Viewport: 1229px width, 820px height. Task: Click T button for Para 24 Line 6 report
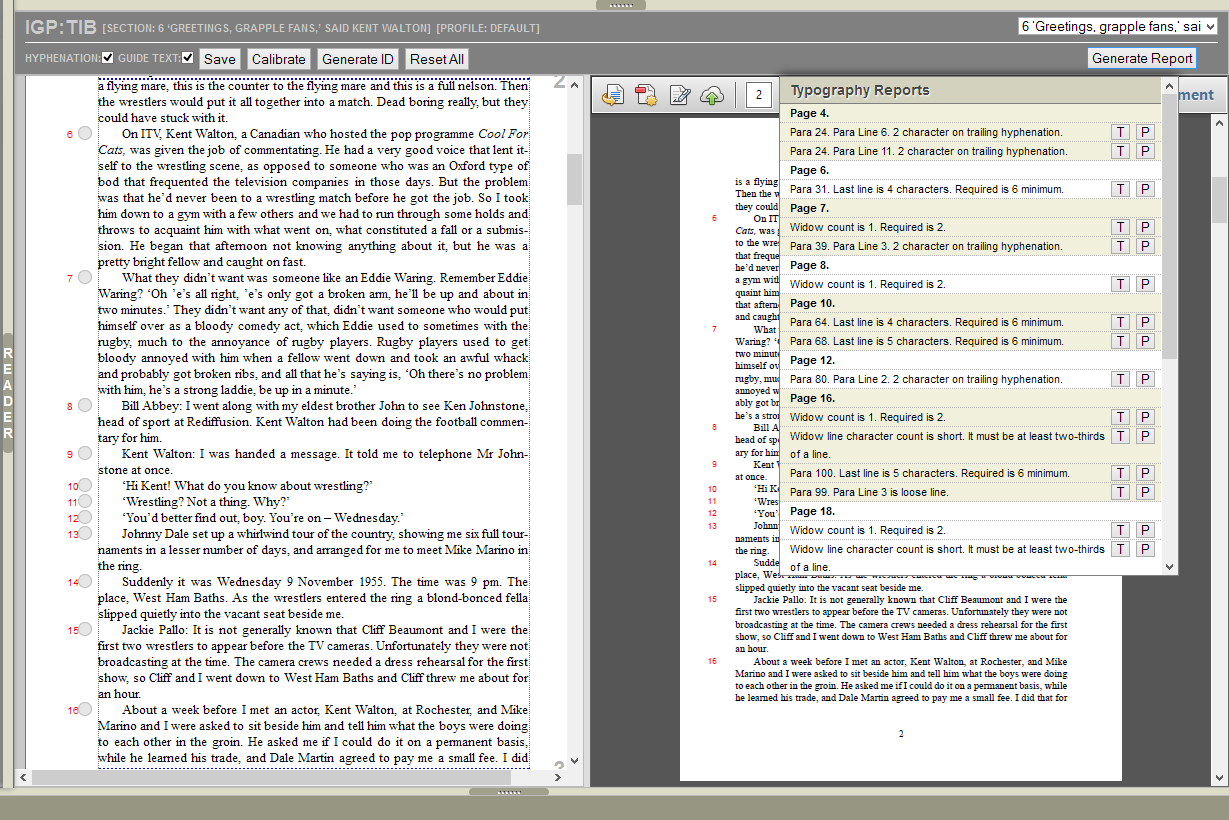click(x=1121, y=132)
